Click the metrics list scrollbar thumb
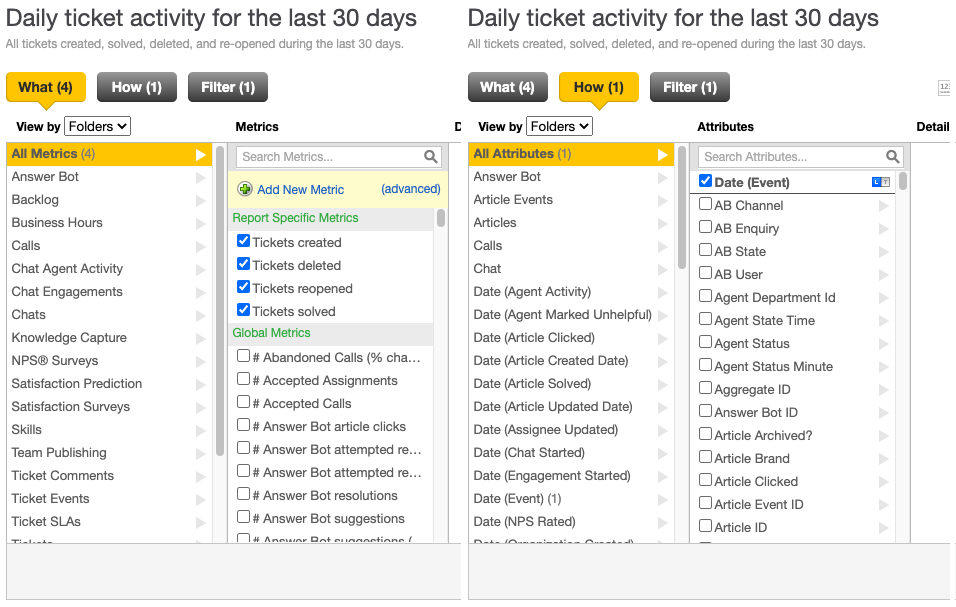Image resolution: width=956 pixels, height=607 pixels. tap(441, 218)
